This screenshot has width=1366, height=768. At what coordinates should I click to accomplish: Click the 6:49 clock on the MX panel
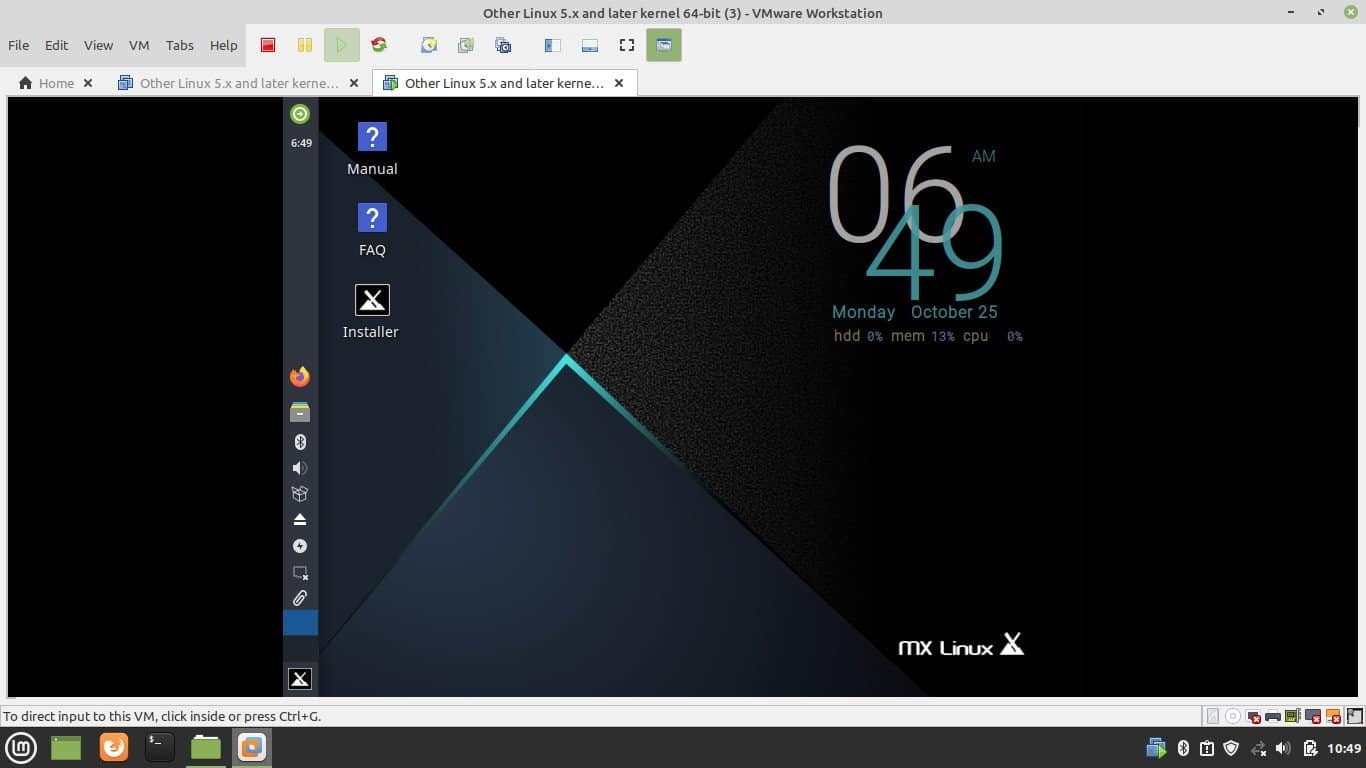(x=301, y=143)
